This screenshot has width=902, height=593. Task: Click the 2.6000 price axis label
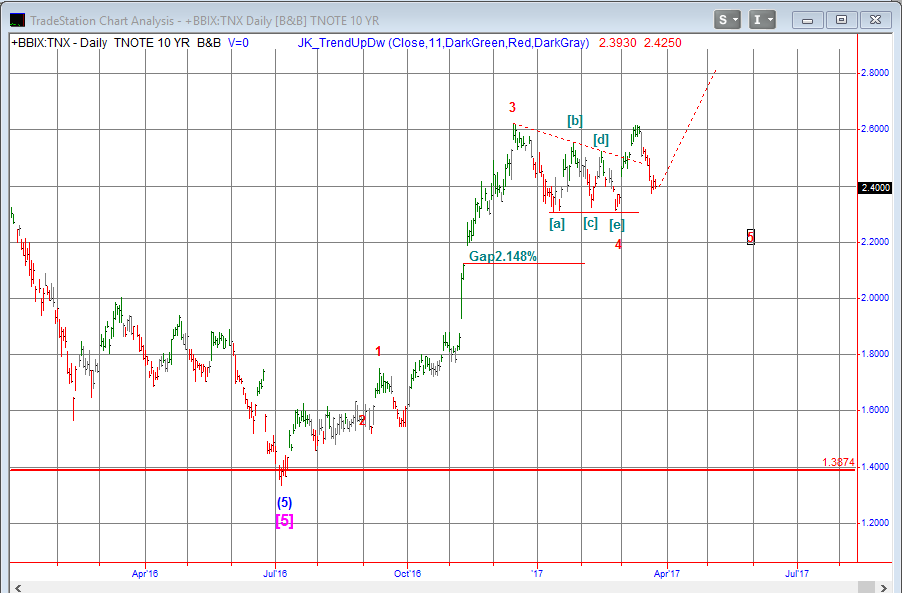[x=874, y=129]
